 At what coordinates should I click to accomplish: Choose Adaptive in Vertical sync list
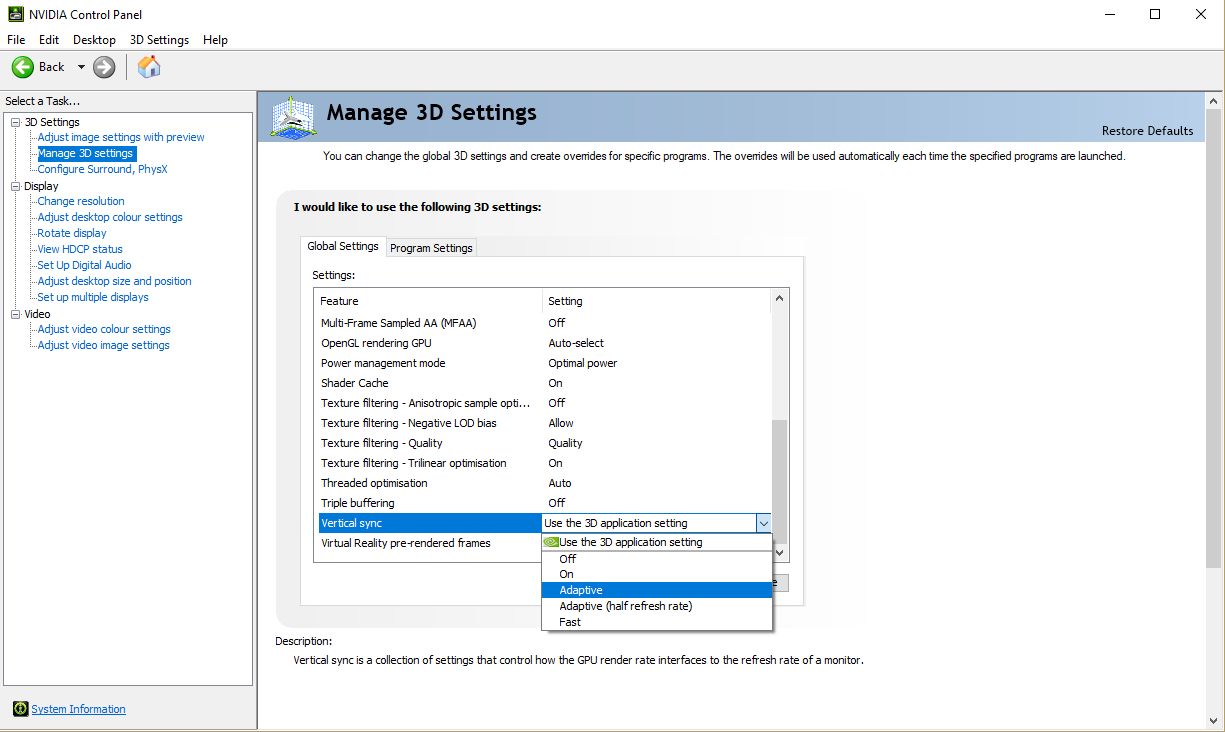[x=657, y=590]
